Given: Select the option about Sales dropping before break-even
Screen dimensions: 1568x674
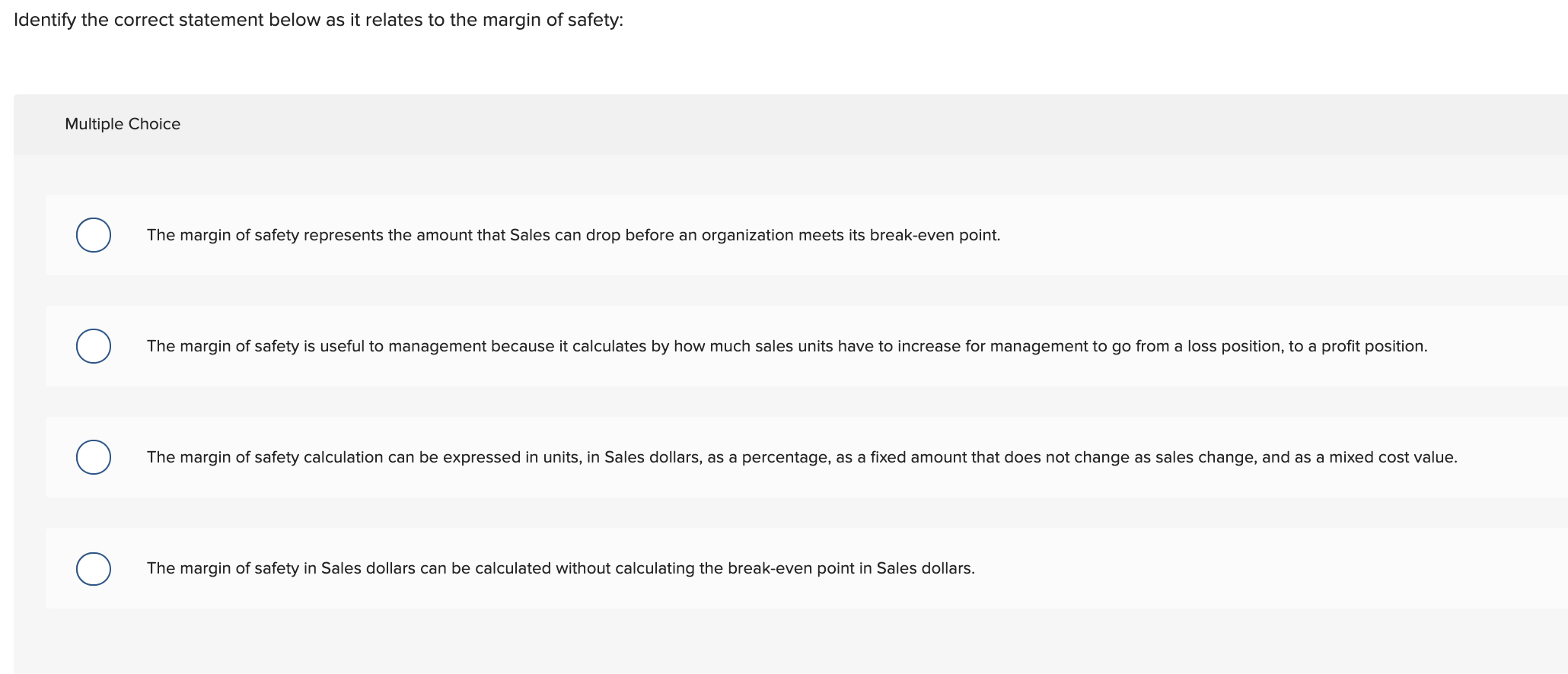Looking at the screenshot, I should [x=93, y=234].
